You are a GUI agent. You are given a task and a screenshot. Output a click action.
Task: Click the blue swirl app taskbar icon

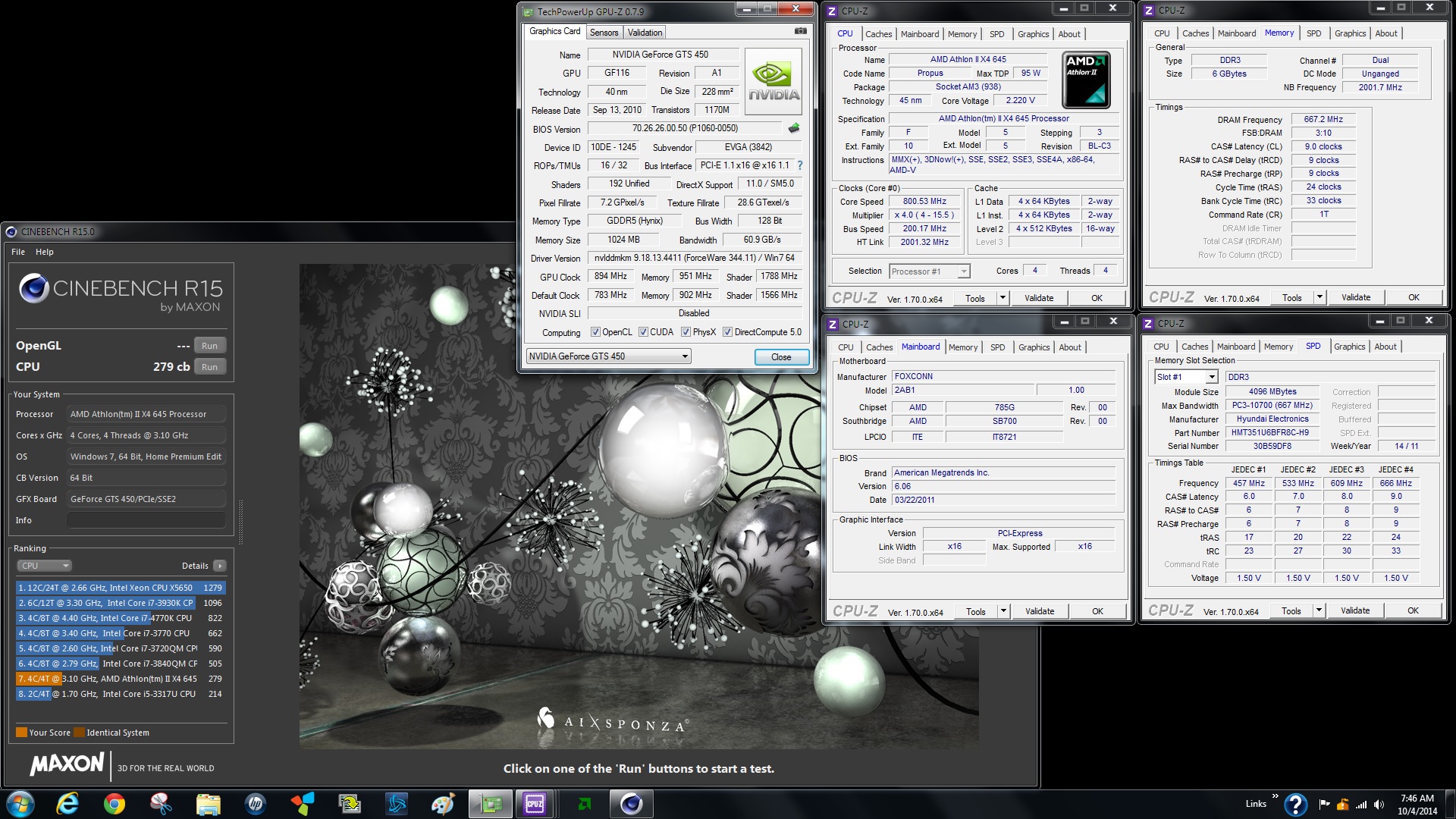396,804
